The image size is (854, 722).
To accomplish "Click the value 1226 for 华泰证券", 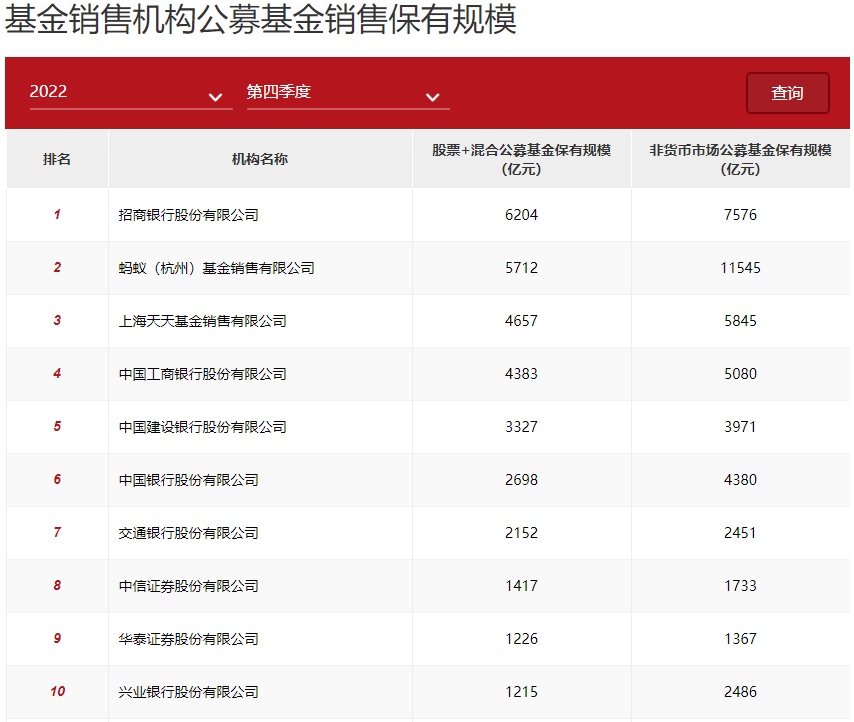I will click(x=521, y=639).
